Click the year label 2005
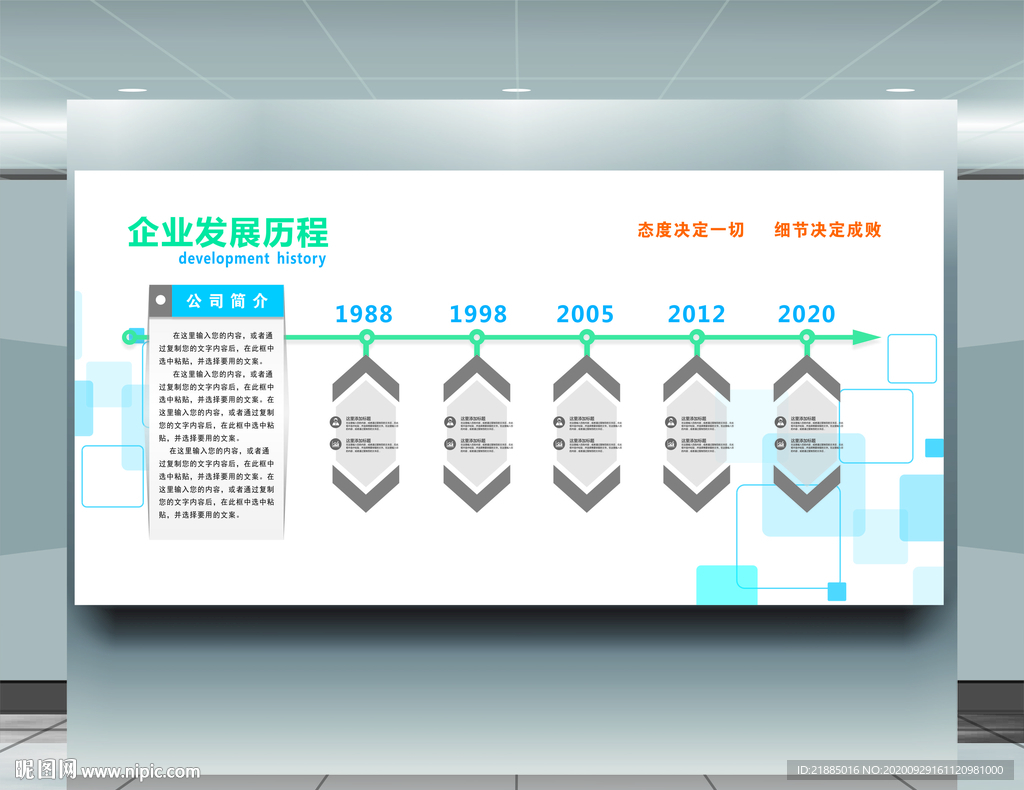The height and width of the screenshot is (790, 1024). [x=585, y=314]
